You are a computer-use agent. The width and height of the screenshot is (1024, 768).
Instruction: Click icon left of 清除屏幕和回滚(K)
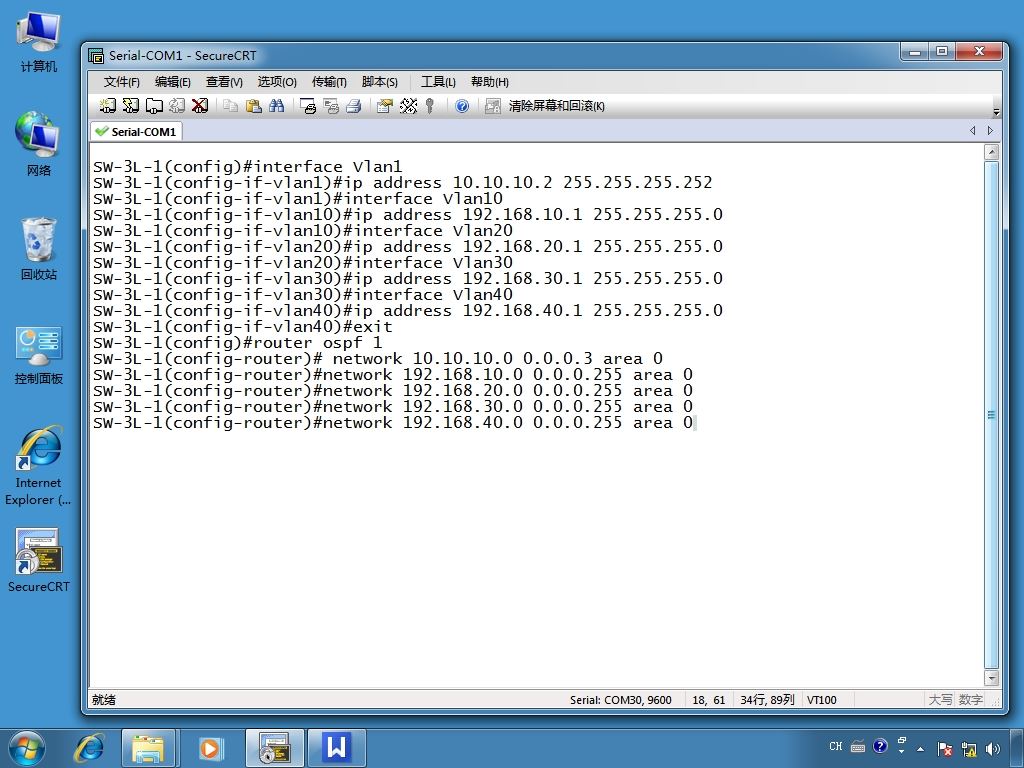coord(492,106)
